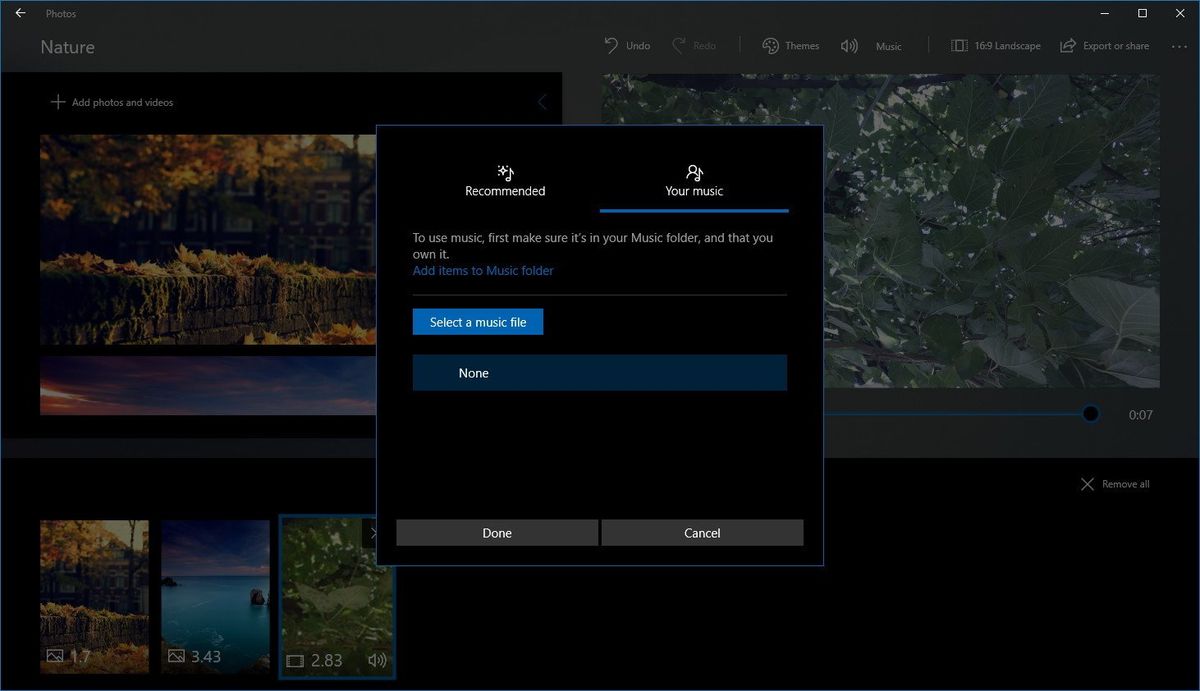The height and width of the screenshot is (691, 1200).
Task: Open the Themes picker icon
Action: (x=771, y=45)
